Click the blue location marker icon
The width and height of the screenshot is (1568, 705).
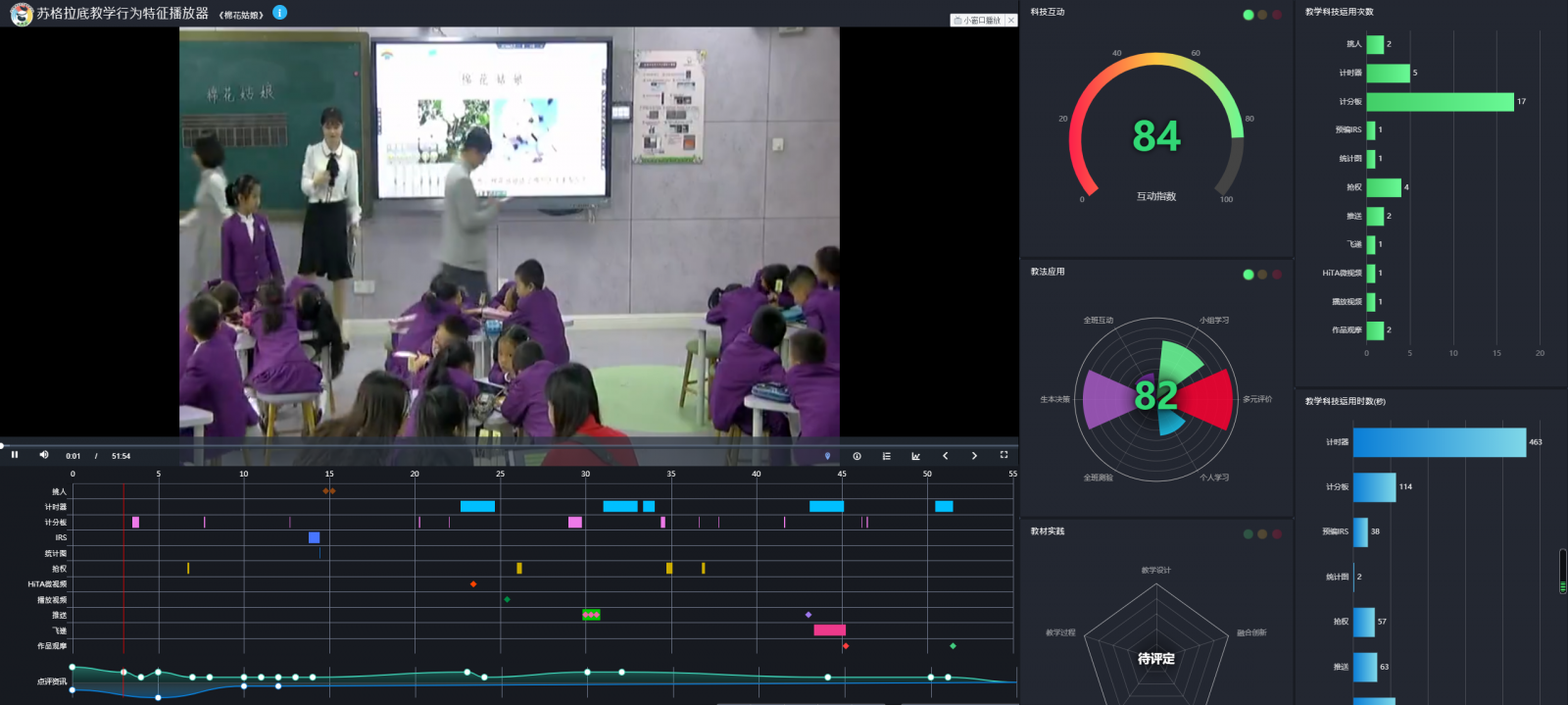[827, 456]
